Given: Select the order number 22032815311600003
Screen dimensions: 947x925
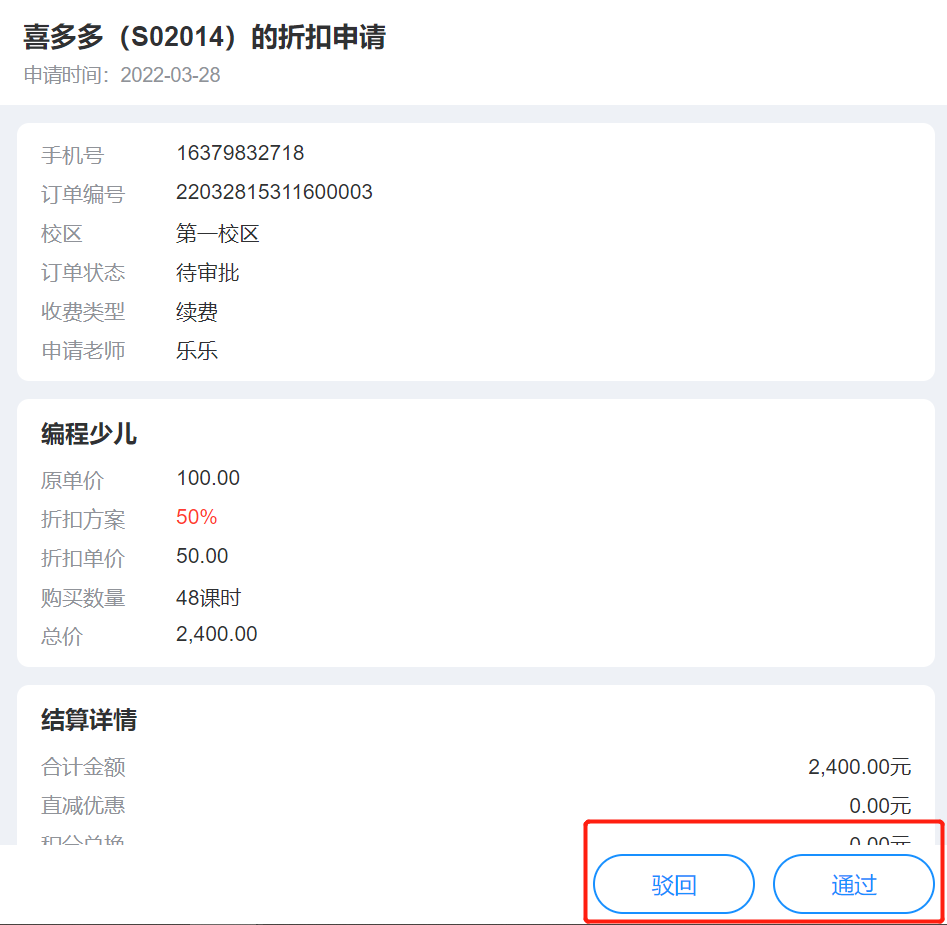Looking at the screenshot, I should coord(274,192).
